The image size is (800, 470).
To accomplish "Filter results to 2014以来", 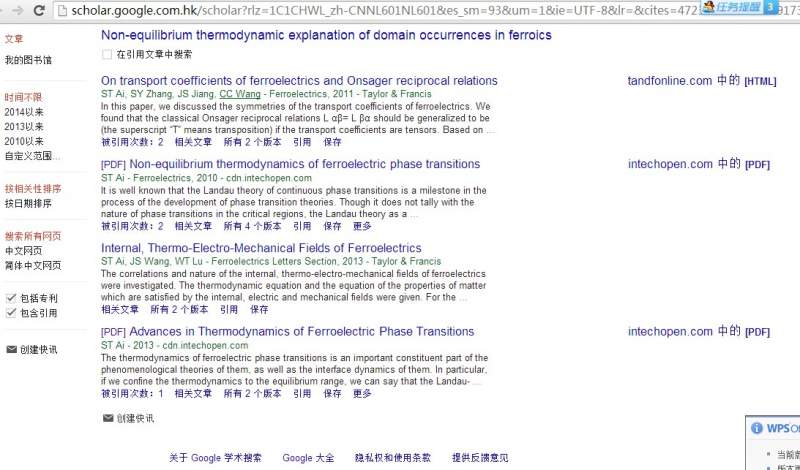I will pyautogui.click(x=24, y=112).
